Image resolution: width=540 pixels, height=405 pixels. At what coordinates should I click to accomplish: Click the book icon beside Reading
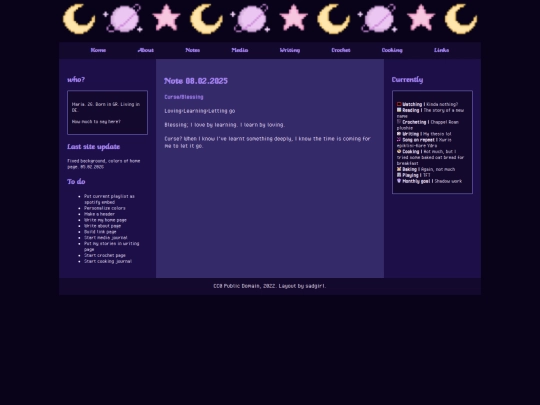pos(399,110)
